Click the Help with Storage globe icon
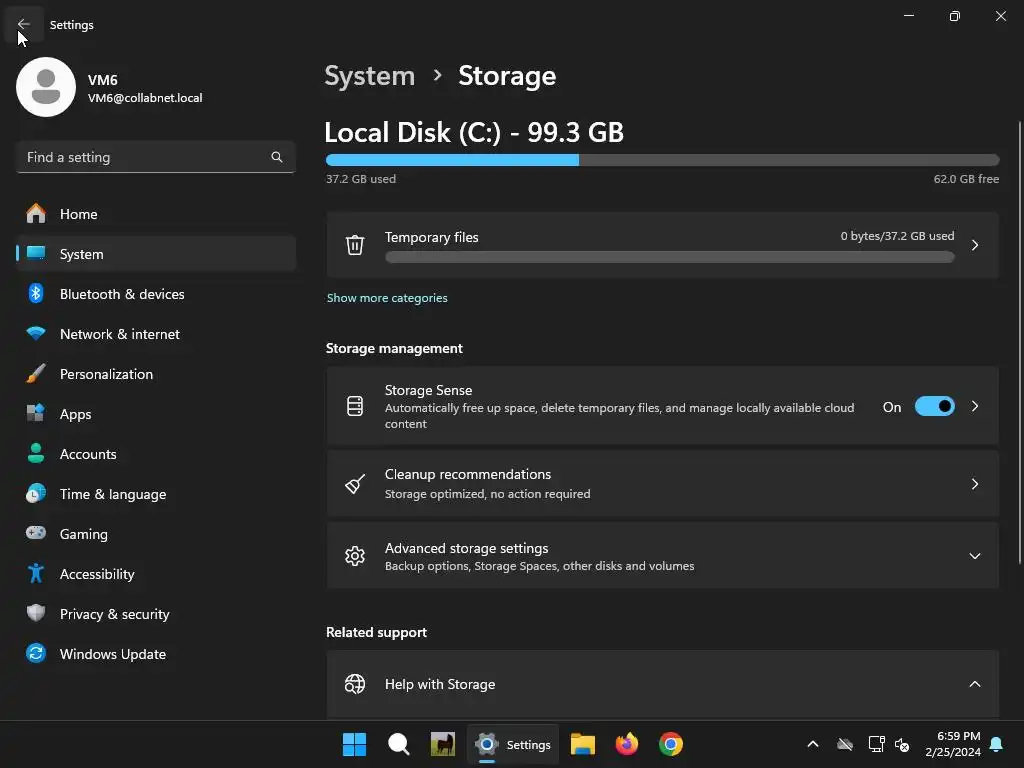The width and height of the screenshot is (1024, 768). 355,684
